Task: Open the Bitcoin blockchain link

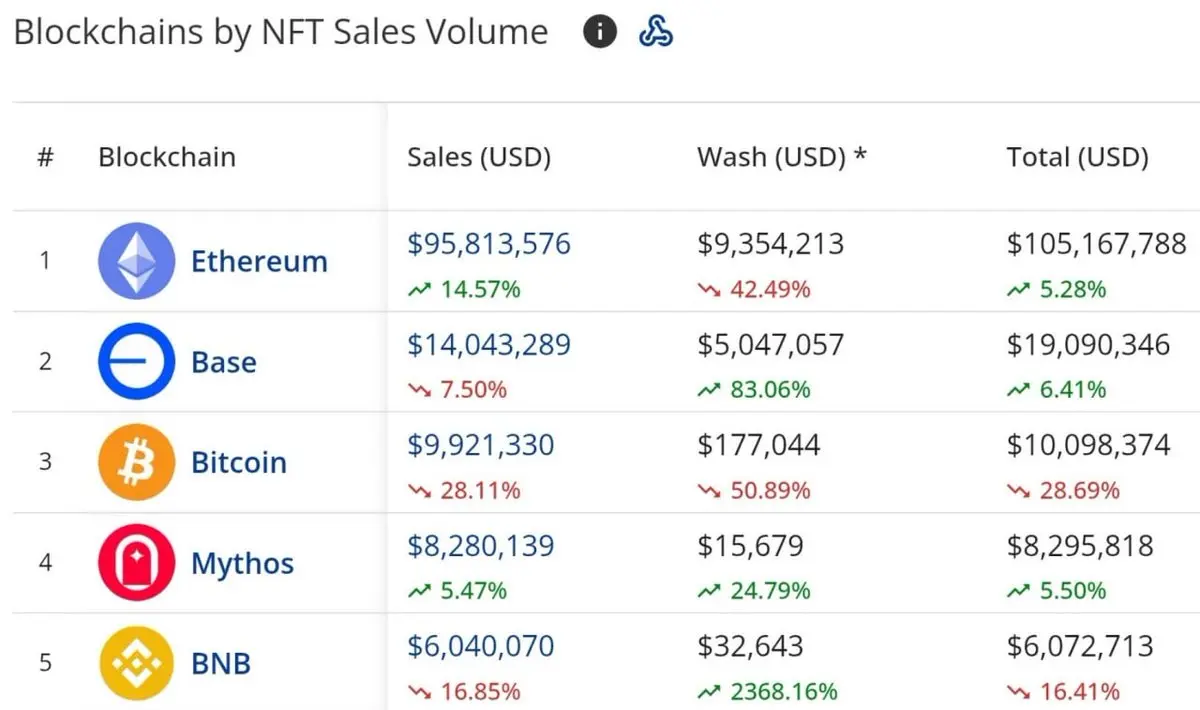Action: click(x=239, y=463)
